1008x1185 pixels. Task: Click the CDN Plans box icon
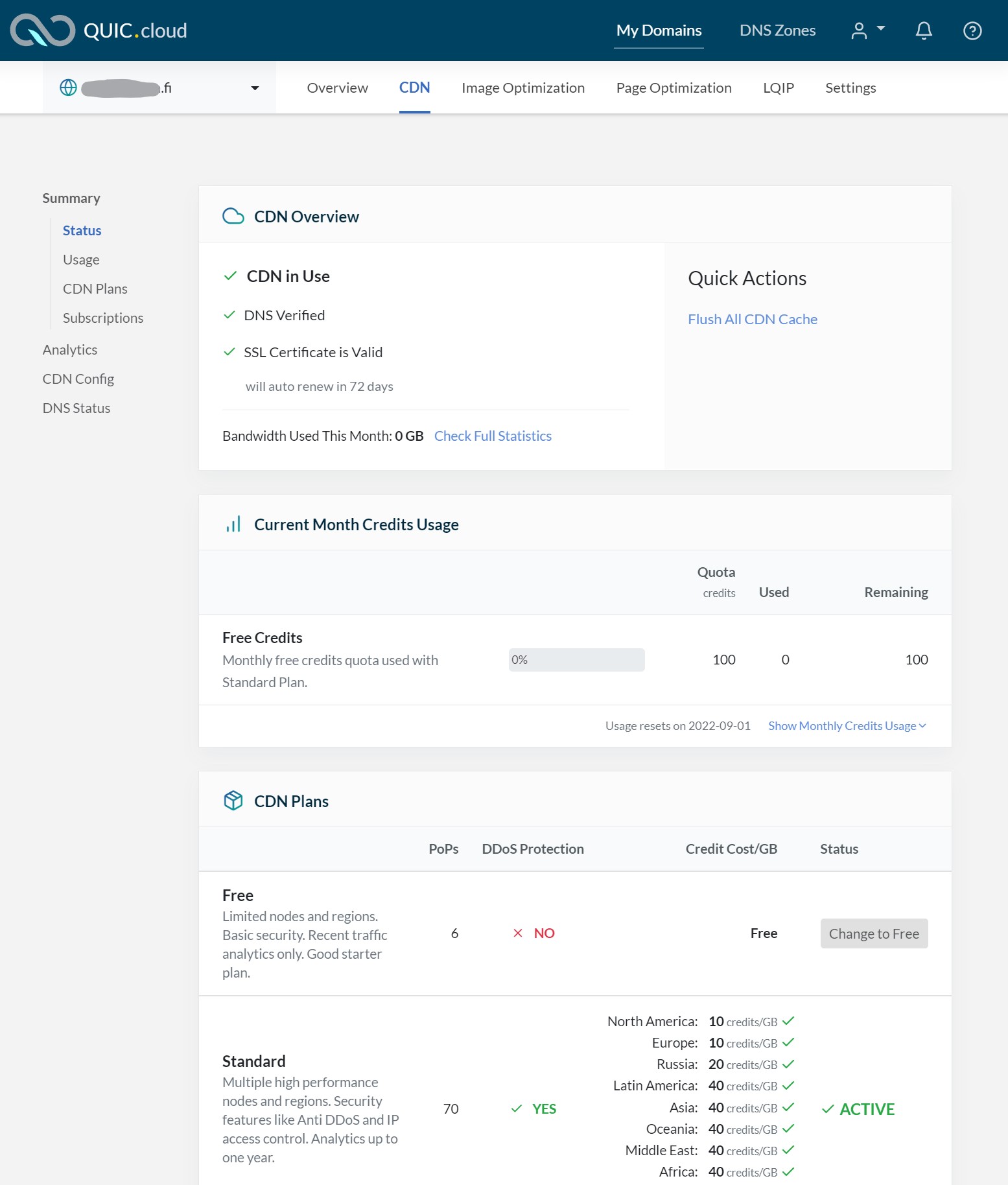click(233, 801)
